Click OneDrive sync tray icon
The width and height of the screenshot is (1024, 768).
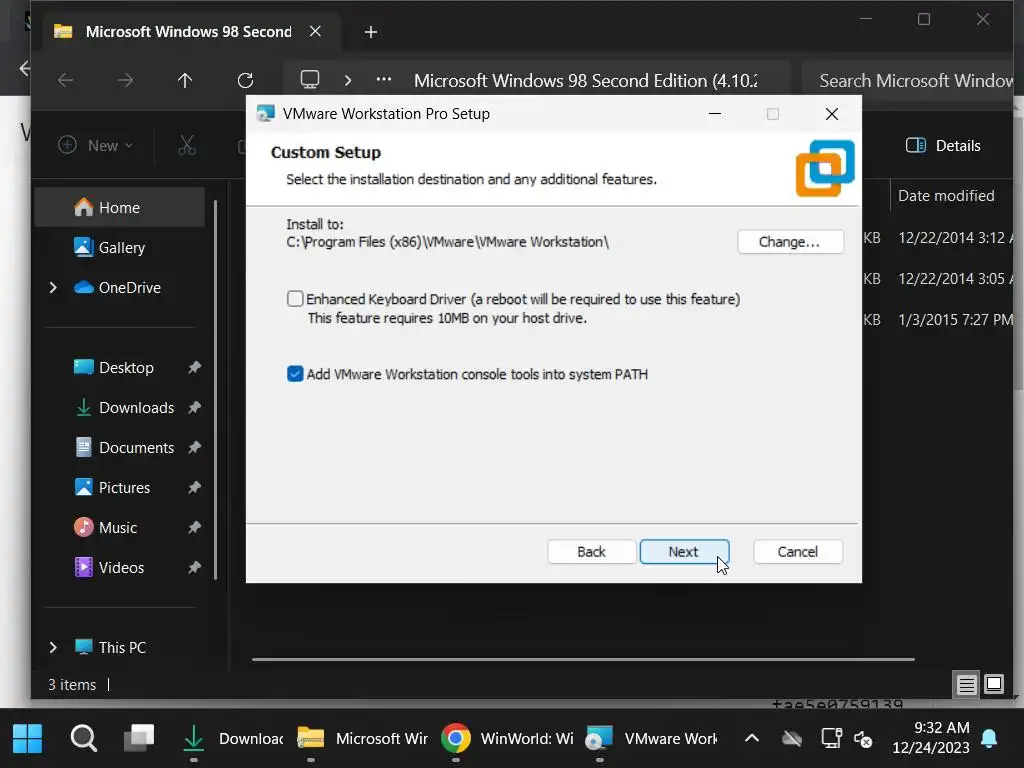(x=792, y=739)
